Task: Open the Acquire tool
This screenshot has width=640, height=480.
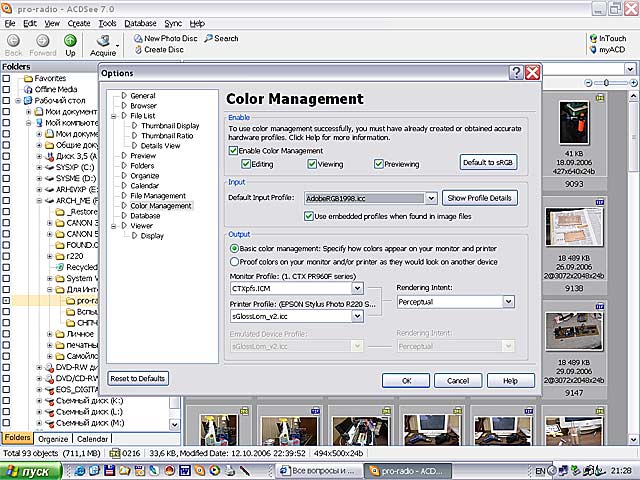Action: coord(103,45)
